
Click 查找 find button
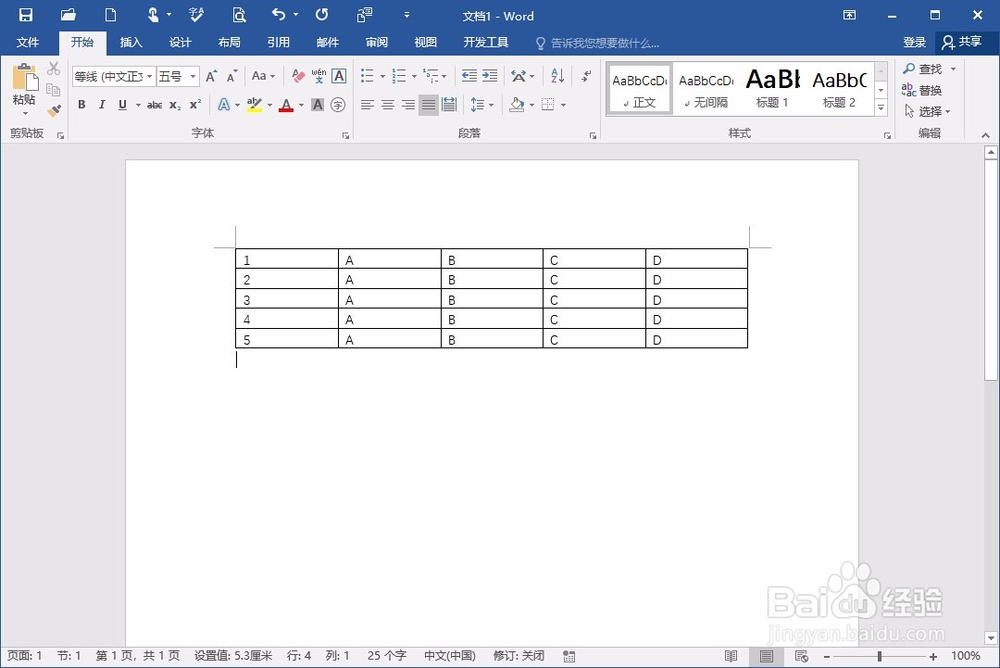tap(922, 69)
